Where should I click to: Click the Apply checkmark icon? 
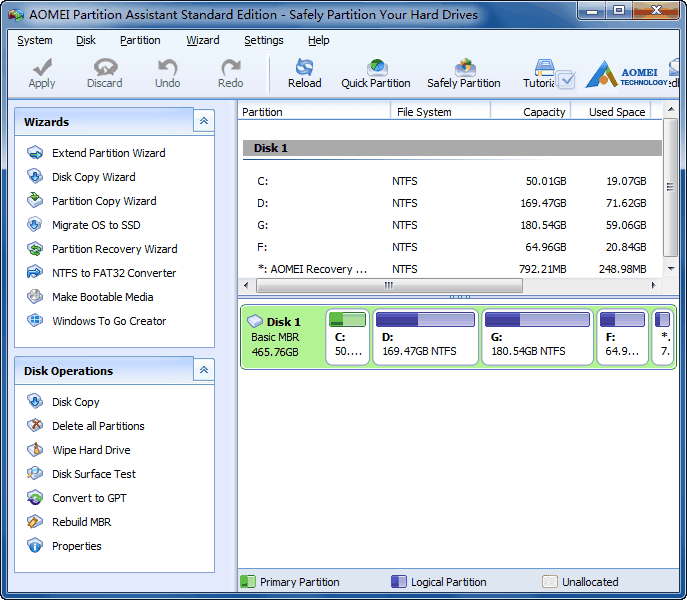42,69
